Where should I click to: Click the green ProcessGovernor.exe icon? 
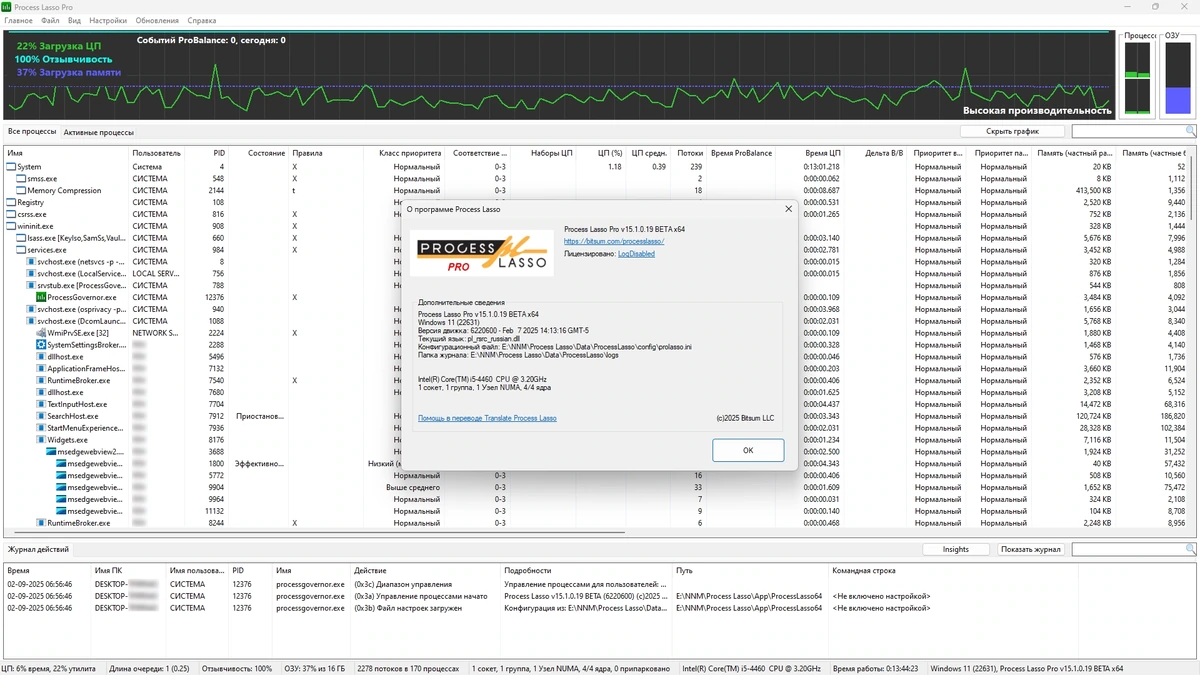(x=41, y=298)
